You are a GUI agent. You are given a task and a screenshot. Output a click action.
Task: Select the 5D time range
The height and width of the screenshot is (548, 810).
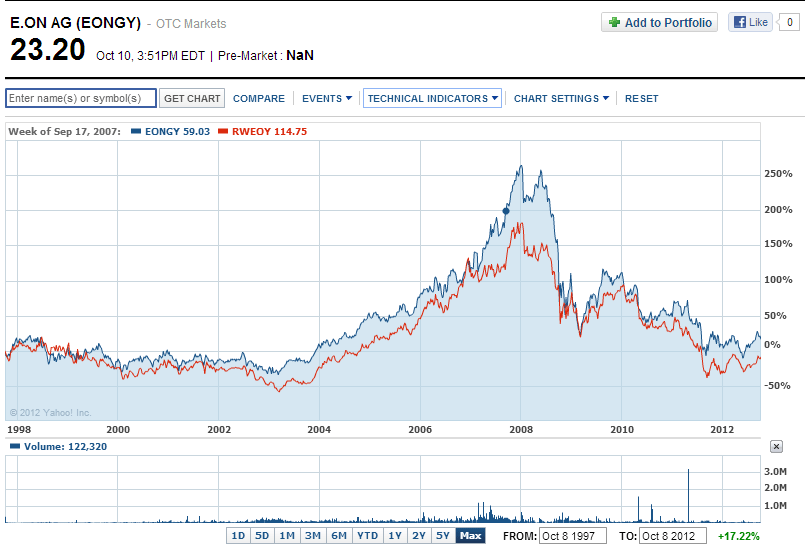(262, 536)
